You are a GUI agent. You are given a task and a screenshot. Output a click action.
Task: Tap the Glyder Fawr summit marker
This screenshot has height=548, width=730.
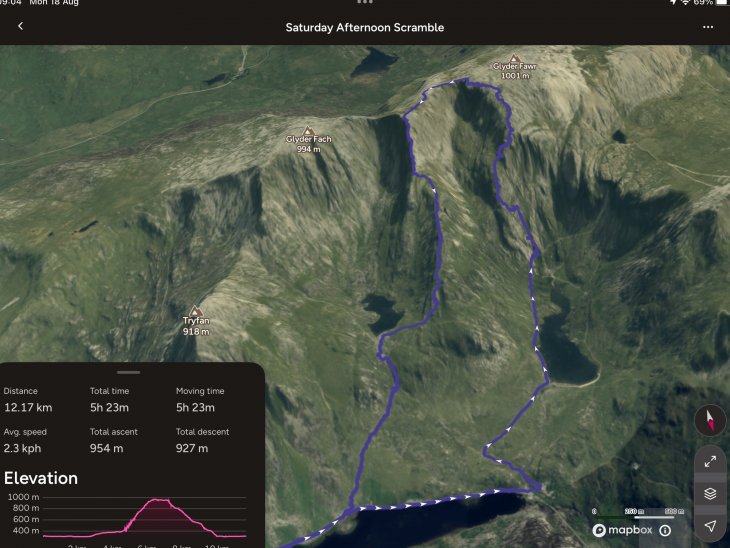coord(514,59)
